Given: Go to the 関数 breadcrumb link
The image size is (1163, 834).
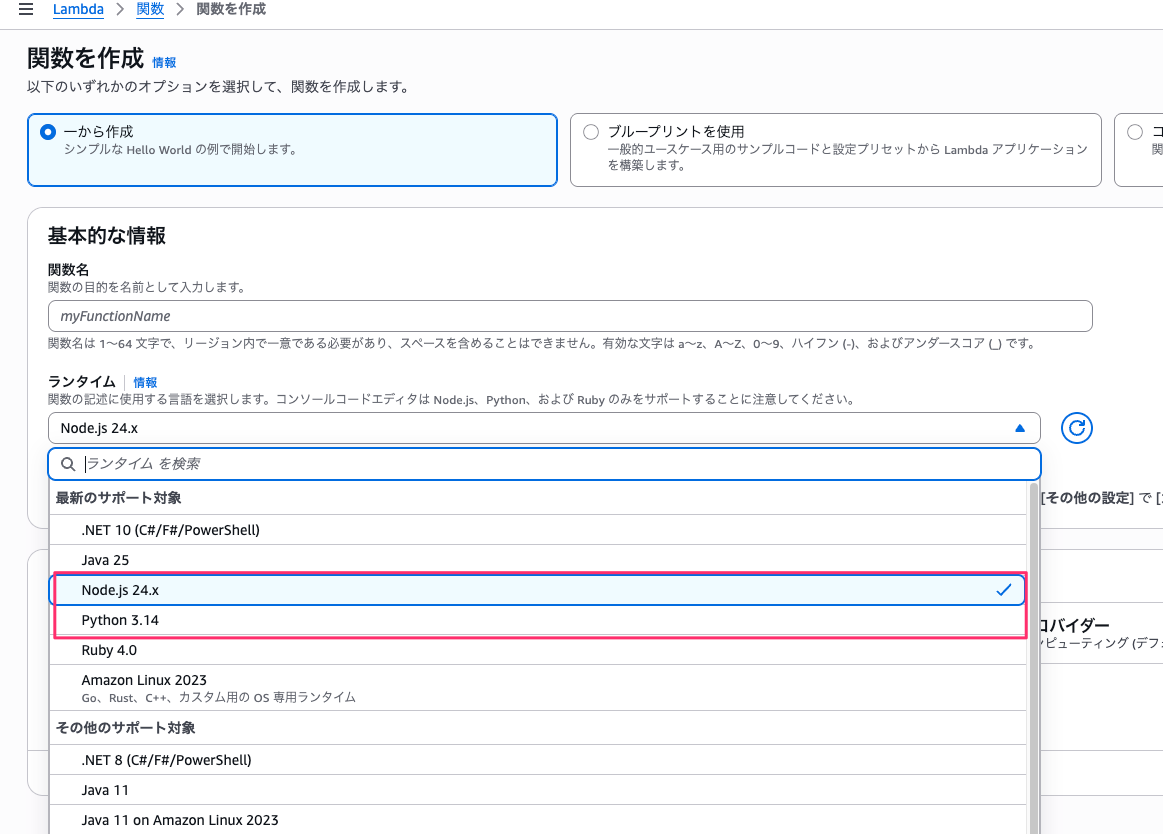Looking at the screenshot, I should tap(150, 10).
